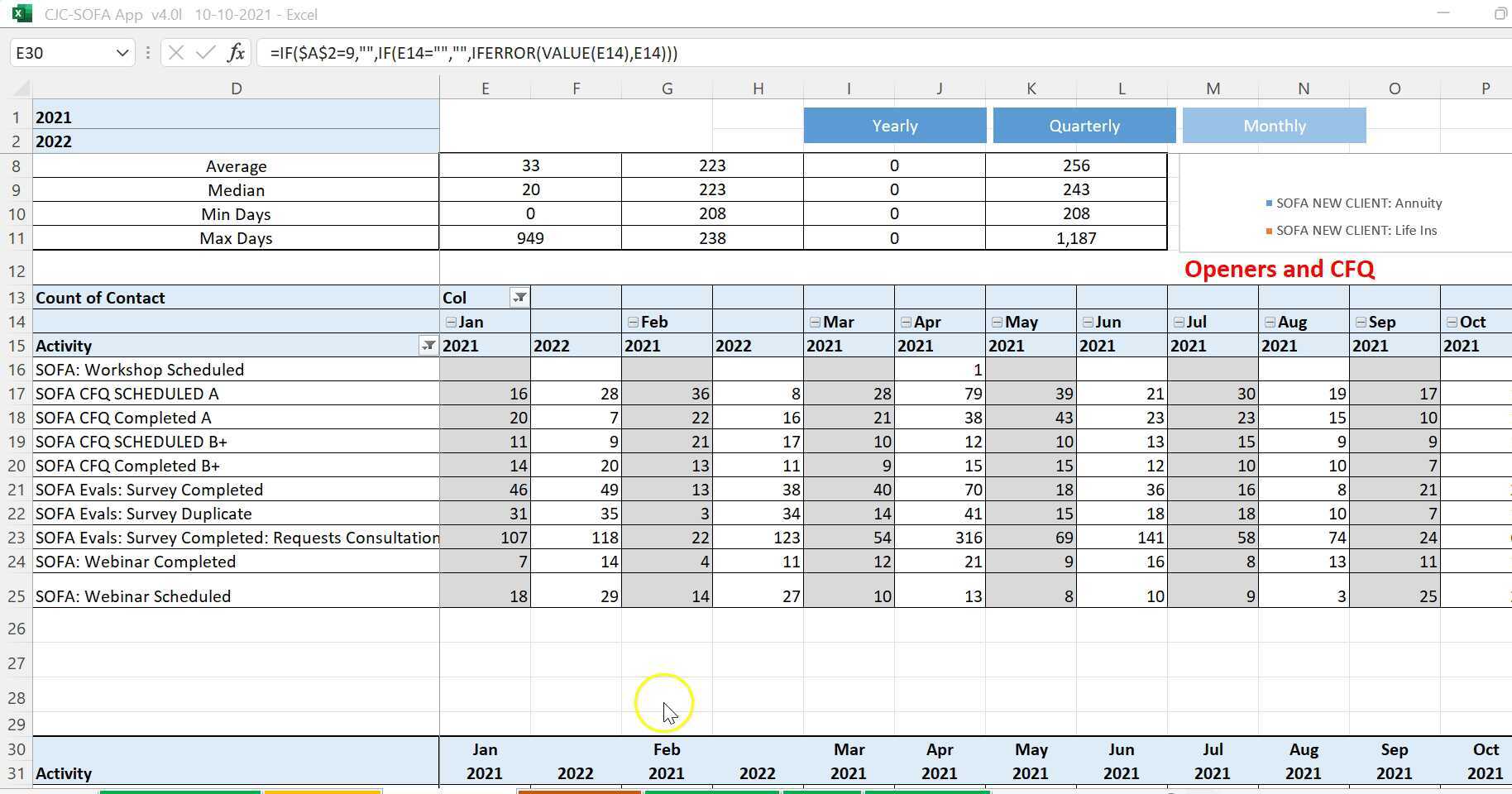This screenshot has height=794, width=1512.
Task: Collapse the Aug pivot group
Action: [x=1270, y=322]
